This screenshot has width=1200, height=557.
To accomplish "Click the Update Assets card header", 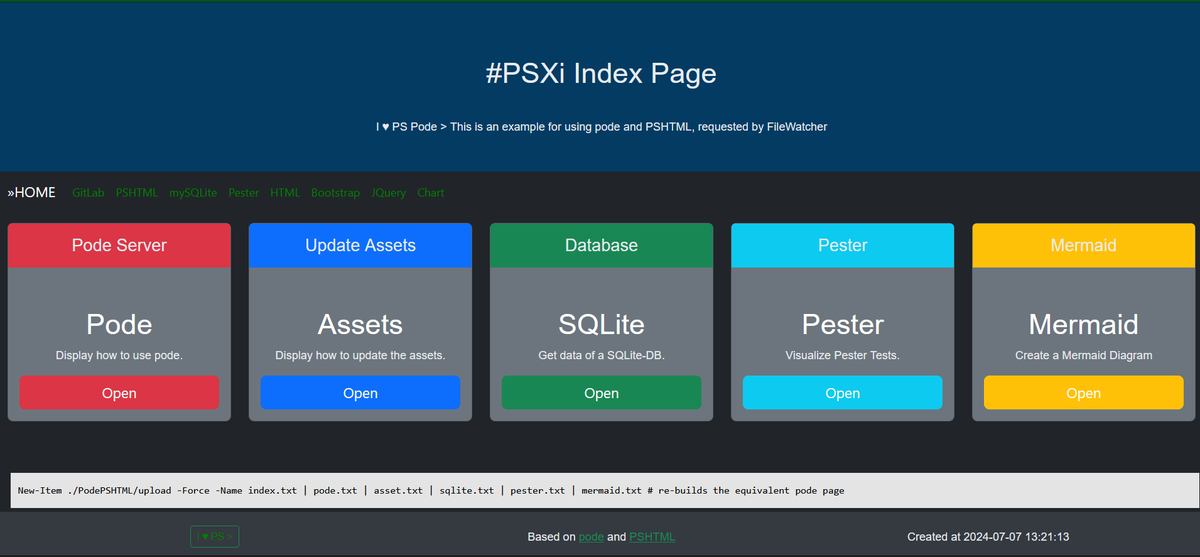I will tap(360, 245).
